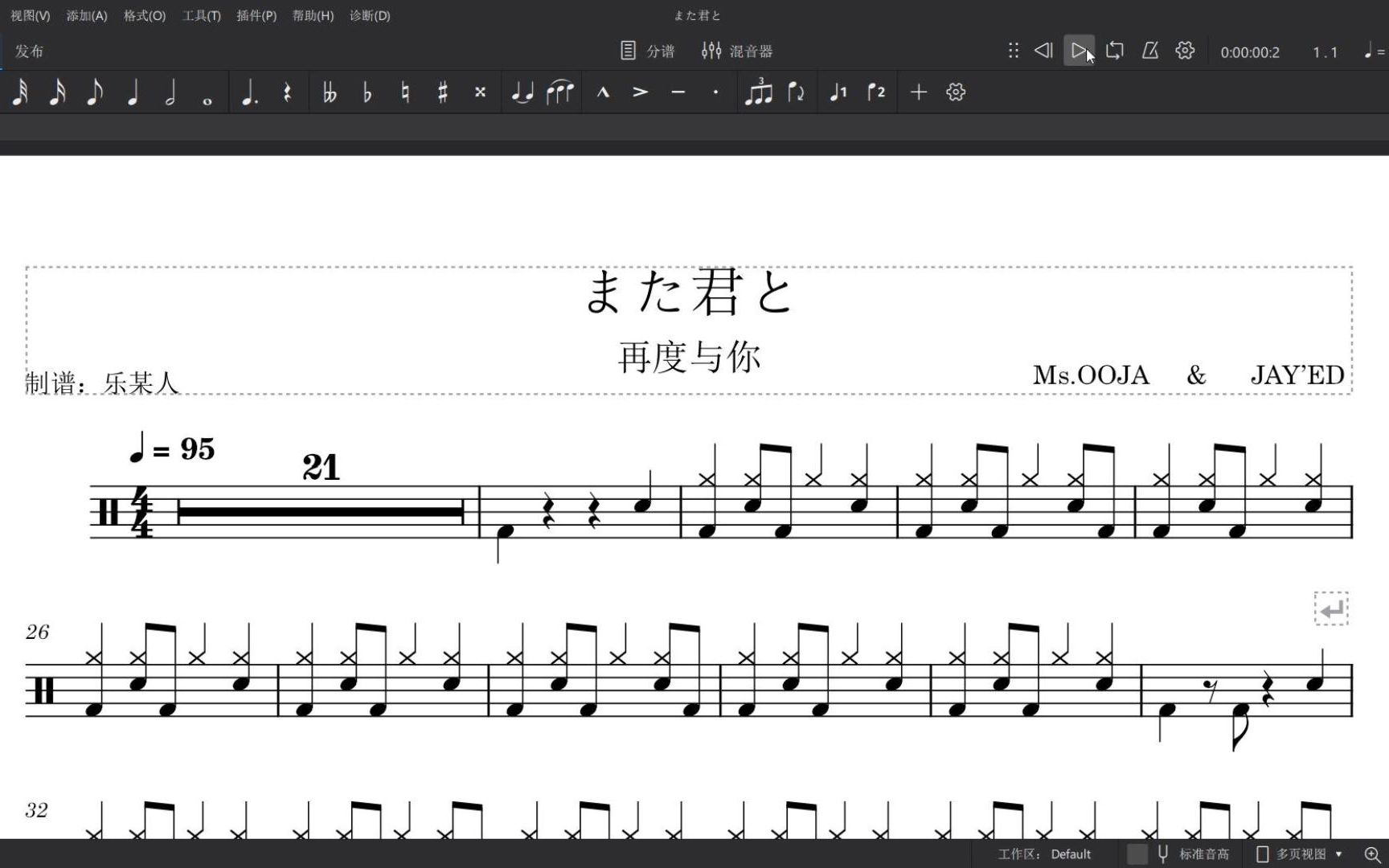Create a triplet with the tuplet tool

click(x=758, y=92)
